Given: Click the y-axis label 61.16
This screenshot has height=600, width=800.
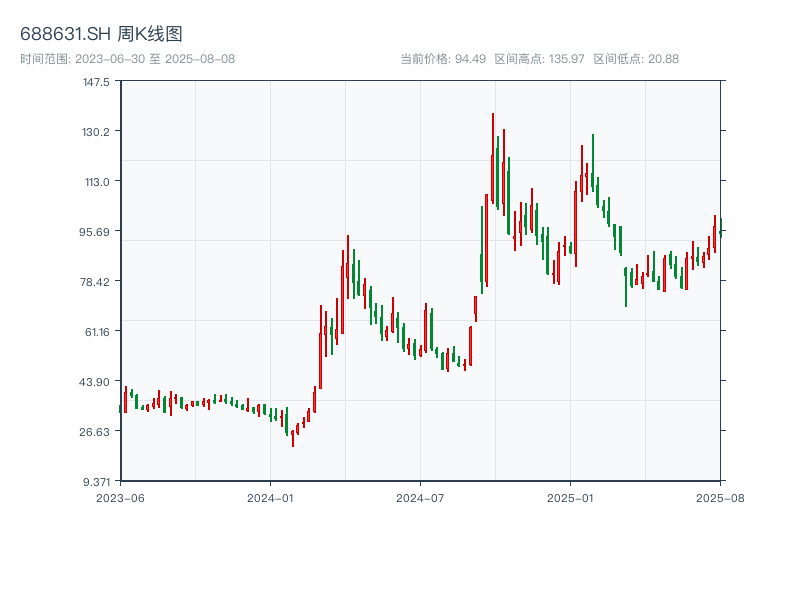Looking at the screenshot, I should 97,332.
